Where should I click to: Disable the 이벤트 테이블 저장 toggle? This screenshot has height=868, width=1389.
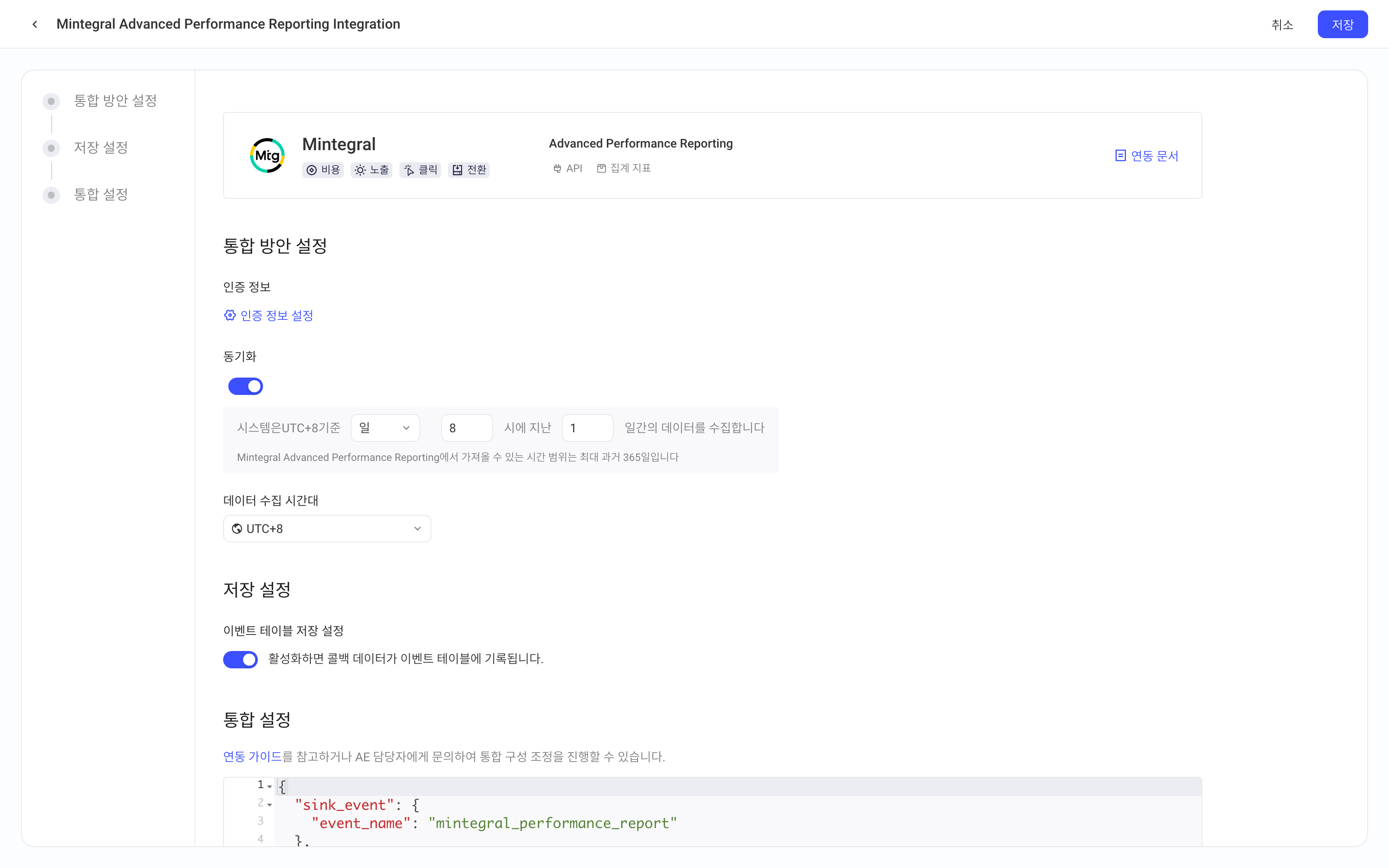[240, 660]
